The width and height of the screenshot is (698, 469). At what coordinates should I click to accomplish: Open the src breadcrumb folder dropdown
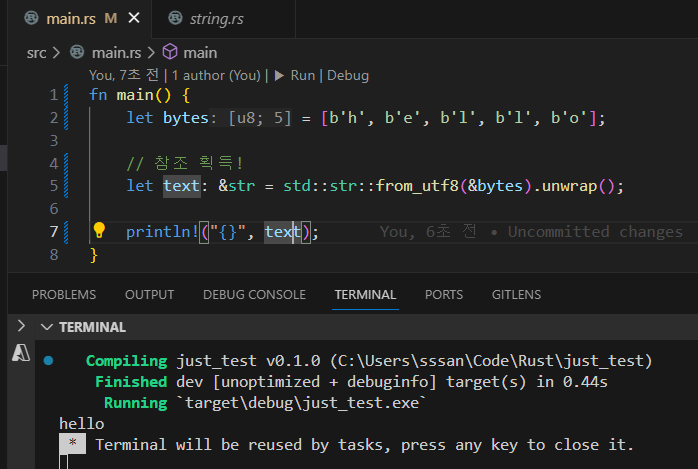[36, 52]
